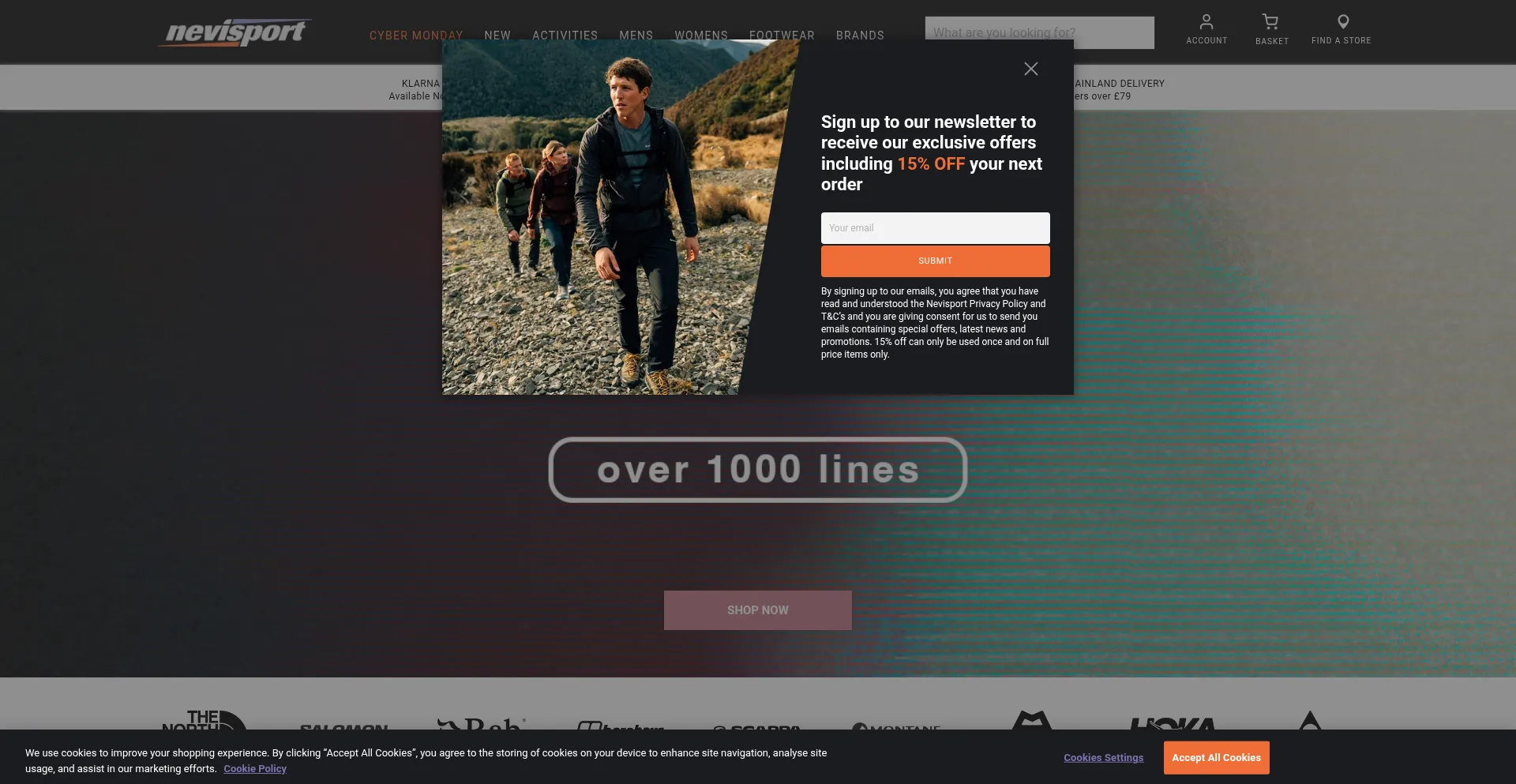1516x784 pixels.
Task: Open the shopping Basket icon
Action: point(1270,22)
